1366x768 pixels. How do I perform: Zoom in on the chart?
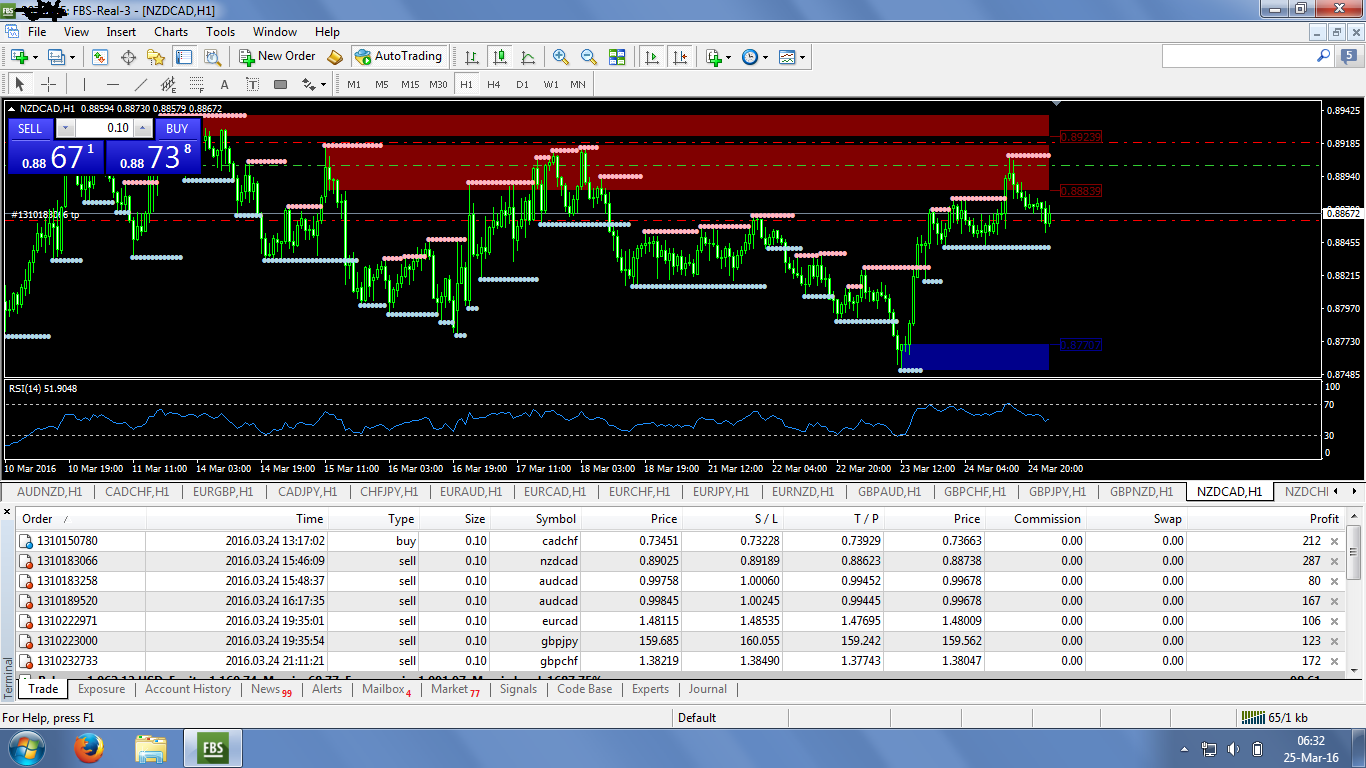561,57
